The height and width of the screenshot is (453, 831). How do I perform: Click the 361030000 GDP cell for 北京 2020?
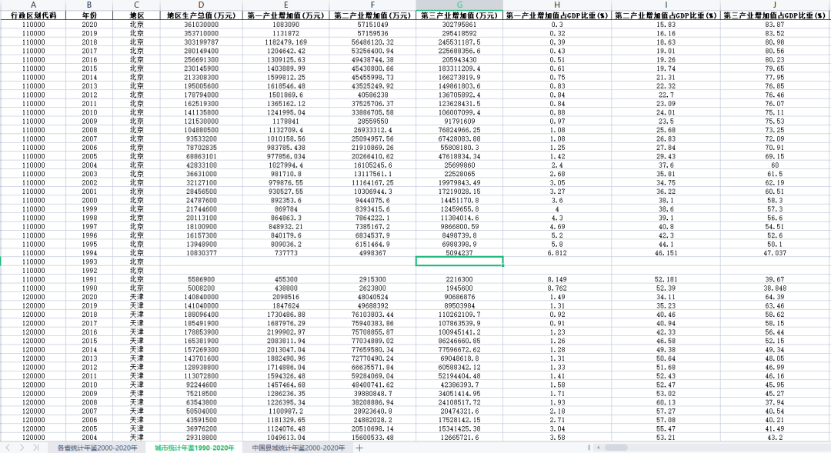click(x=201, y=24)
